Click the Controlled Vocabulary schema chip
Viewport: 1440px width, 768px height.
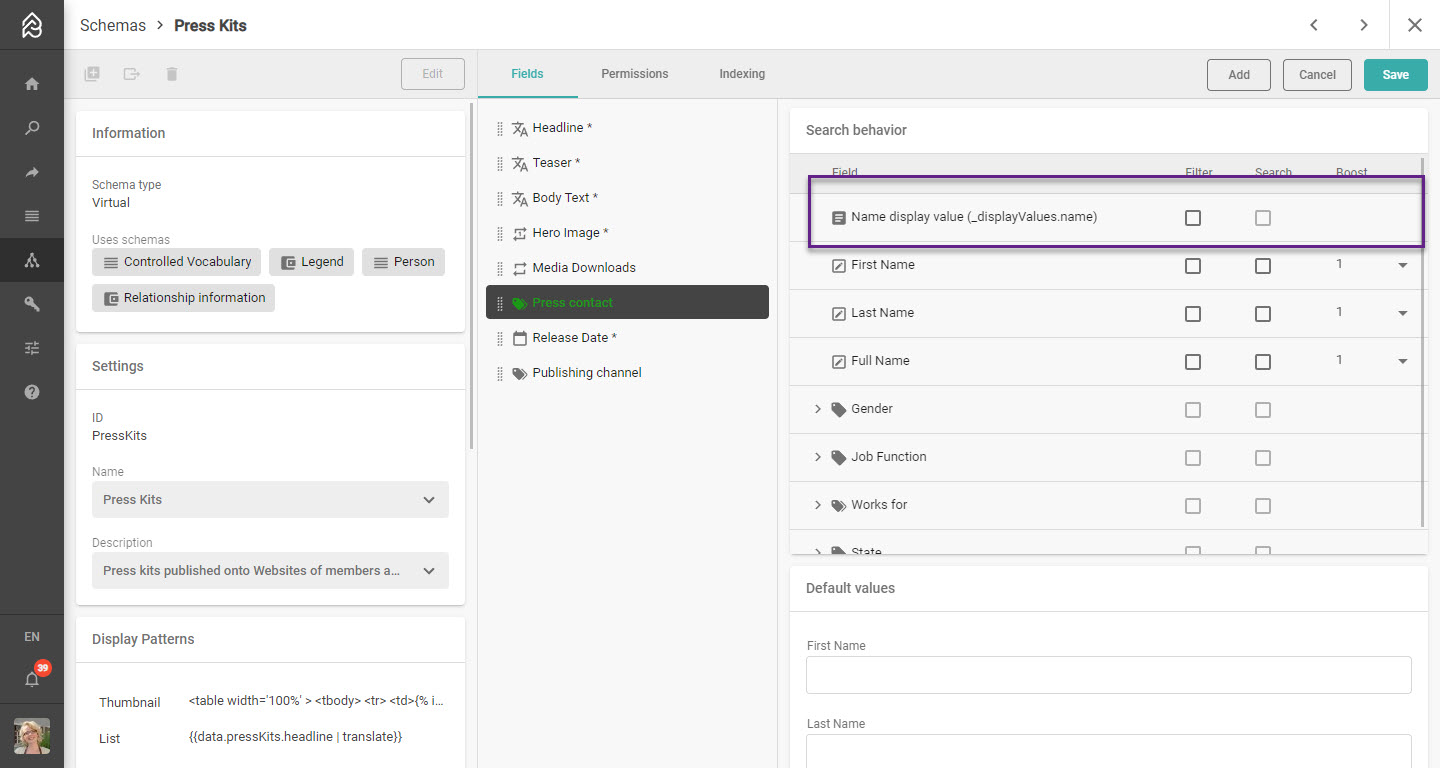click(177, 262)
